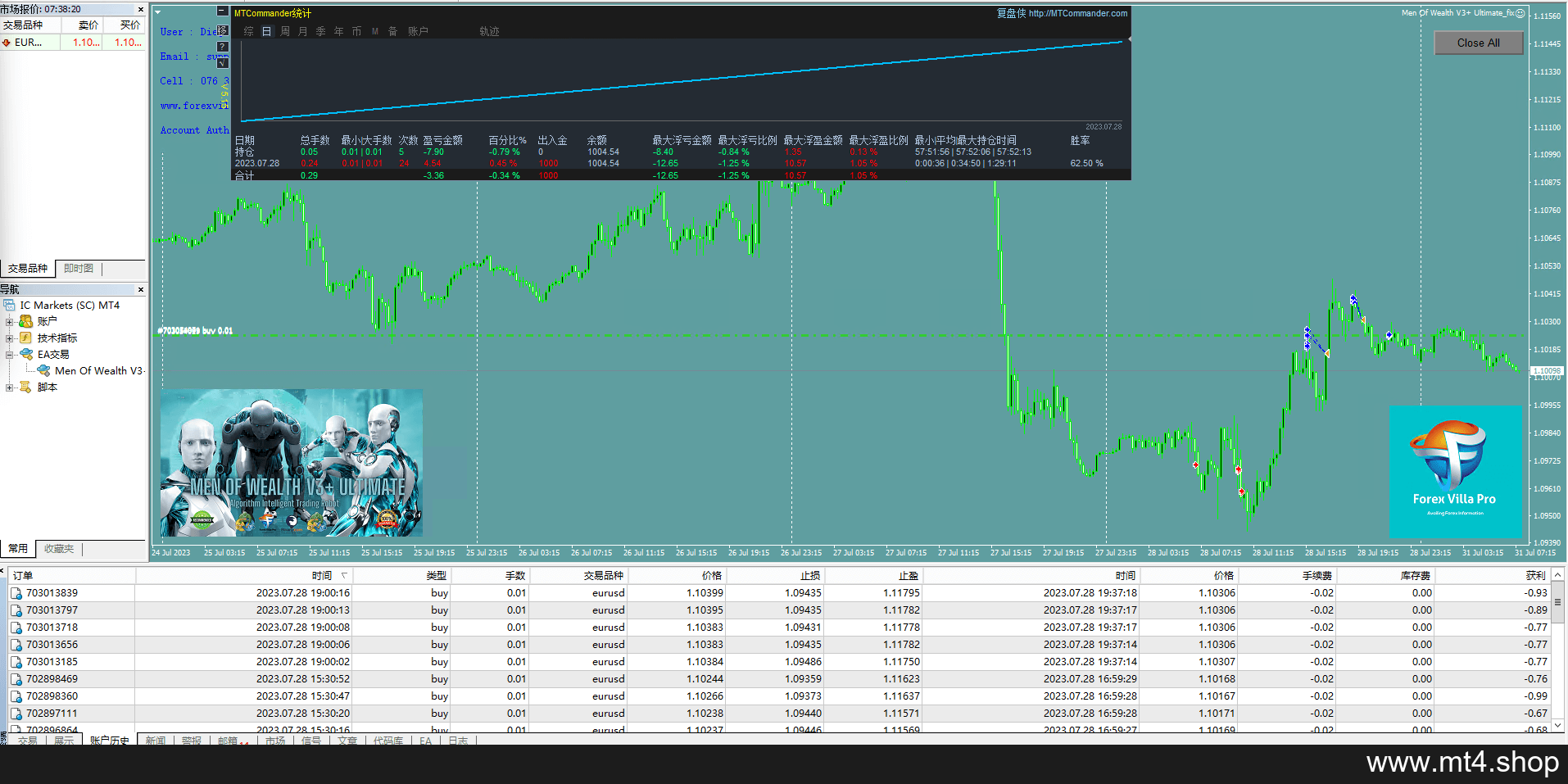Click the Forex Villa Pro logo image
Image resolution: width=1568 pixels, height=784 pixels.
point(1455,472)
